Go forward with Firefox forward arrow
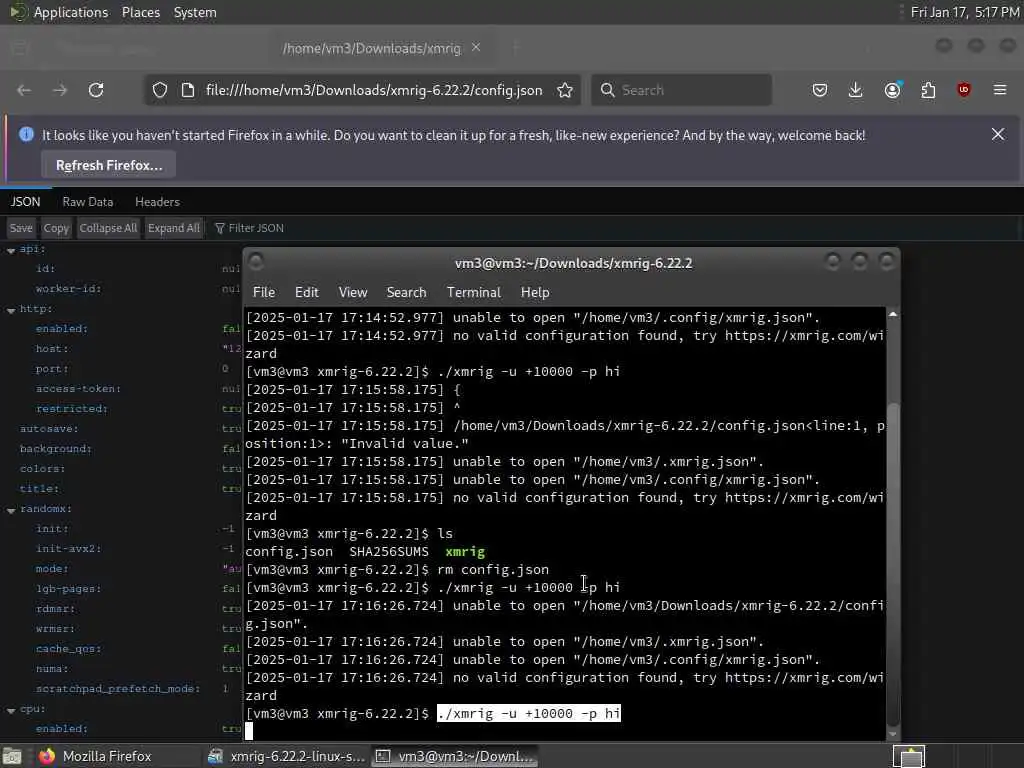The width and height of the screenshot is (1024, 768). coord(60,90)
